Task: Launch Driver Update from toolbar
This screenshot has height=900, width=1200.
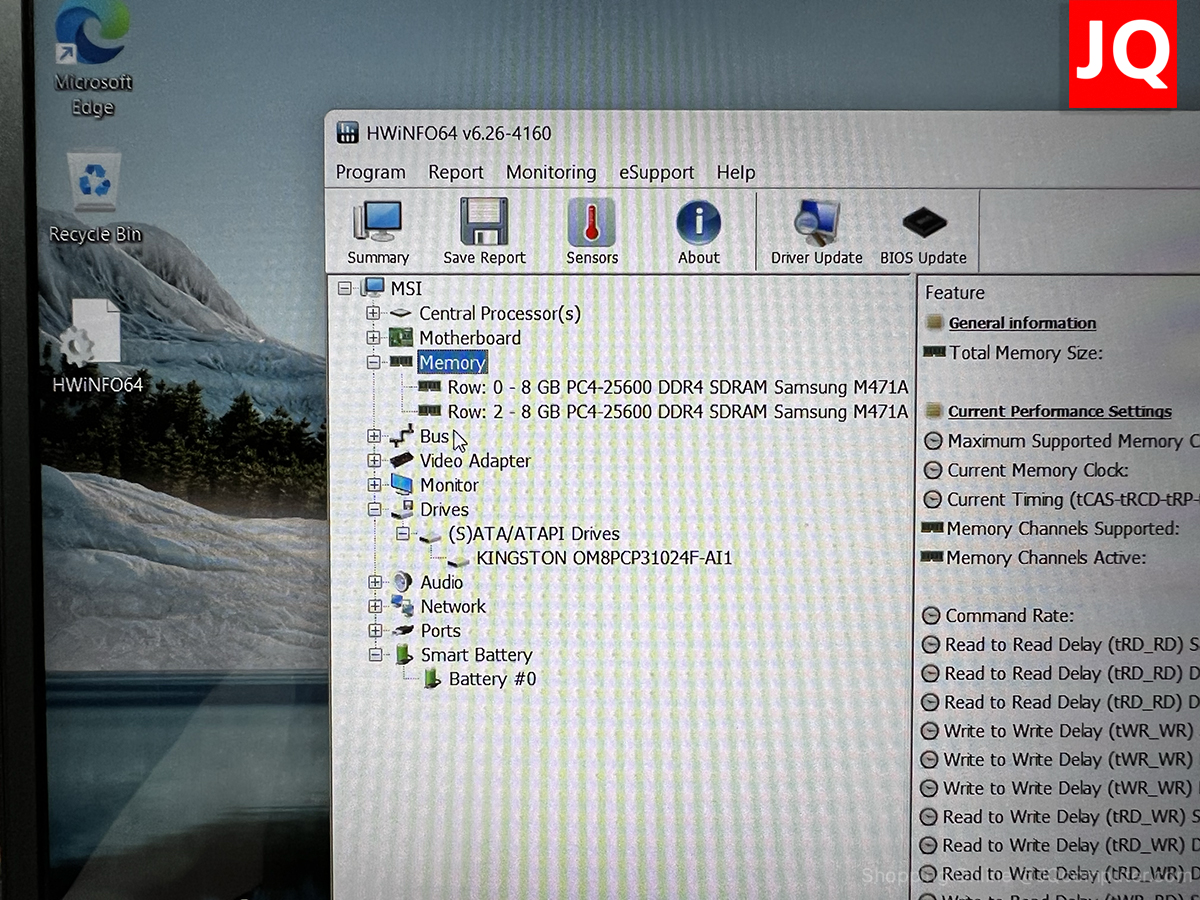Action: tap(816, 232)
